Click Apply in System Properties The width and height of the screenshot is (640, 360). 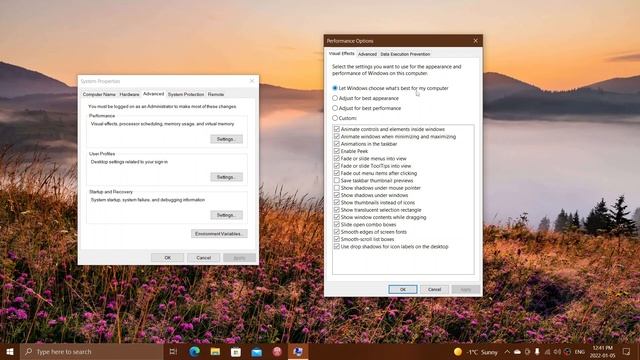click(239, 258)
